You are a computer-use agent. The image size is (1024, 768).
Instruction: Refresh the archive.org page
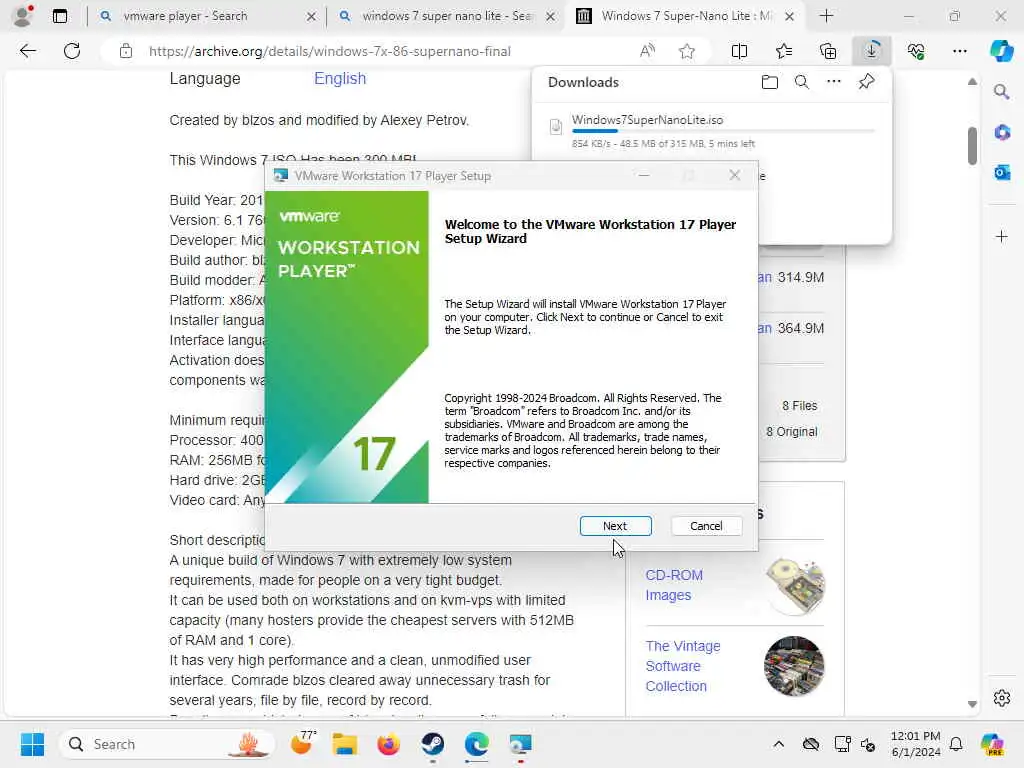tap(72, 51)
